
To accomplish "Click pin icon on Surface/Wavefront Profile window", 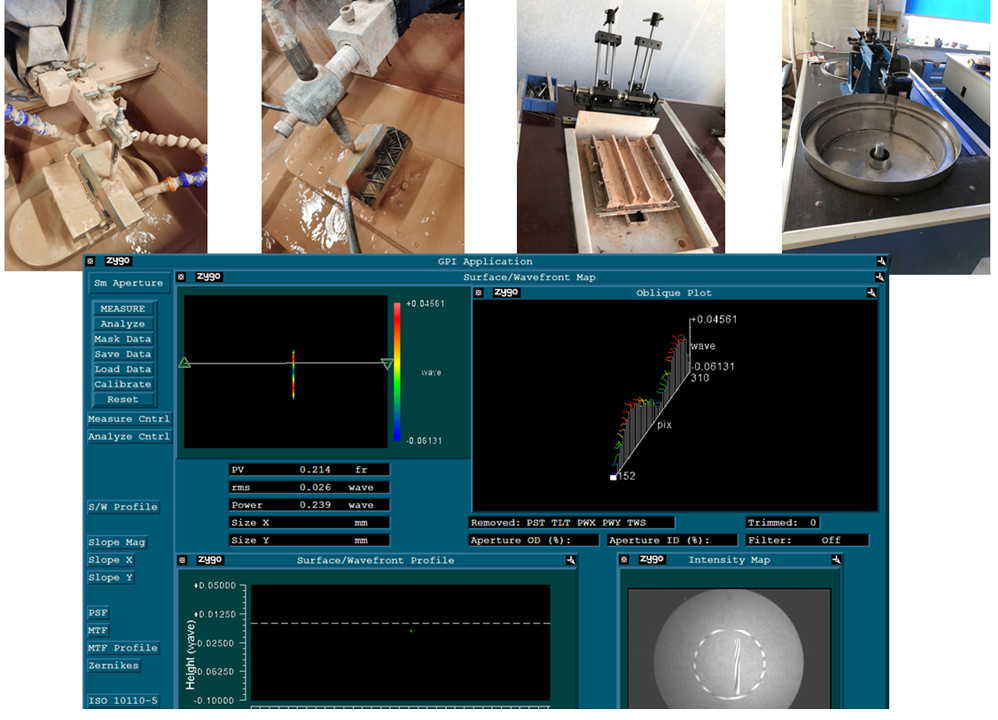I will (x=569, y=560).
